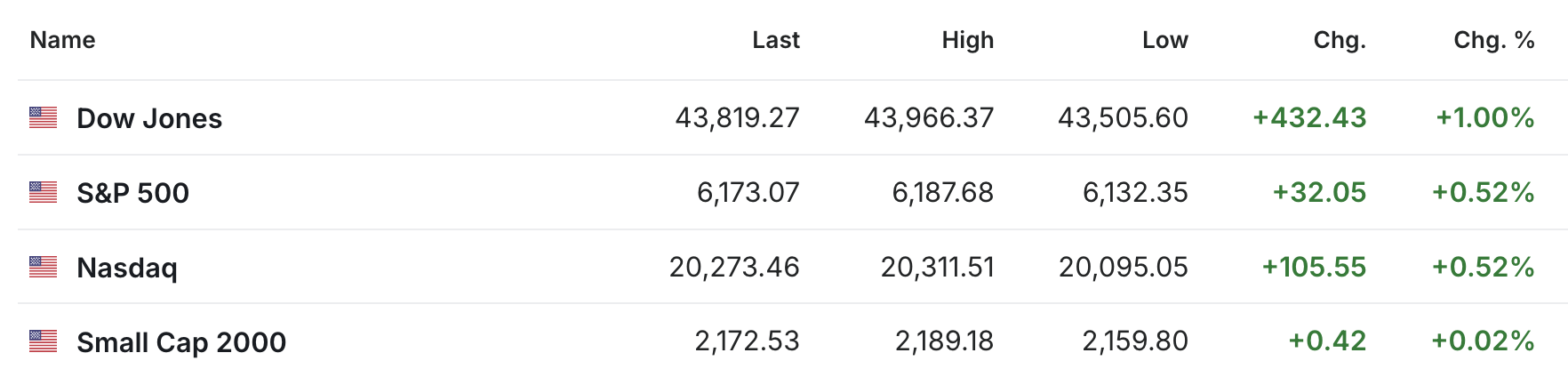Click Nasdaq change value +105.55
This screenshot has height=377, width=1568.
click(x=1314, y=267)
